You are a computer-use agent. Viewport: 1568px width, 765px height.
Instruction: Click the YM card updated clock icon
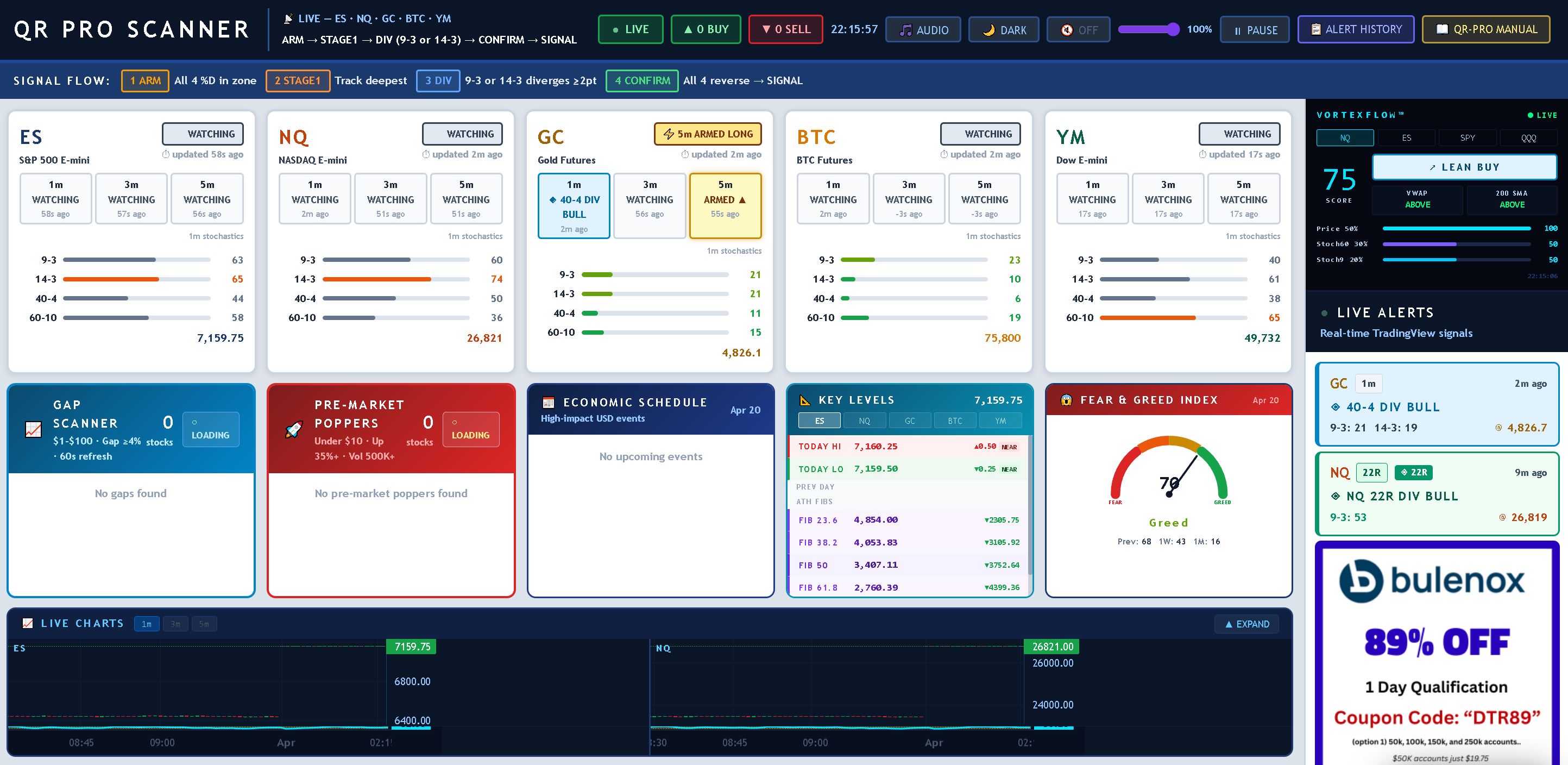[x=1203, y=154]
